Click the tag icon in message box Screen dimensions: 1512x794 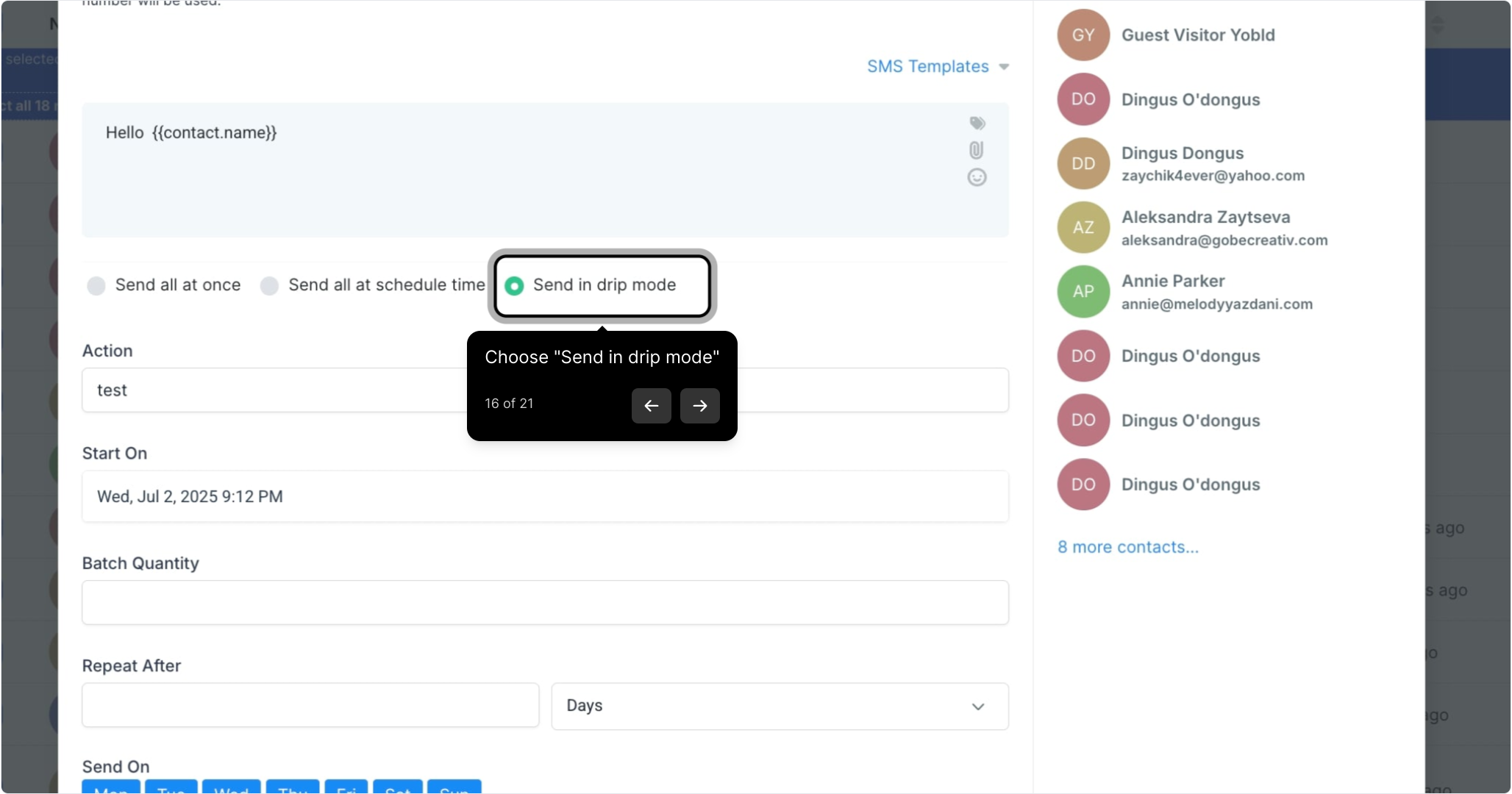[x=977, y=123]
